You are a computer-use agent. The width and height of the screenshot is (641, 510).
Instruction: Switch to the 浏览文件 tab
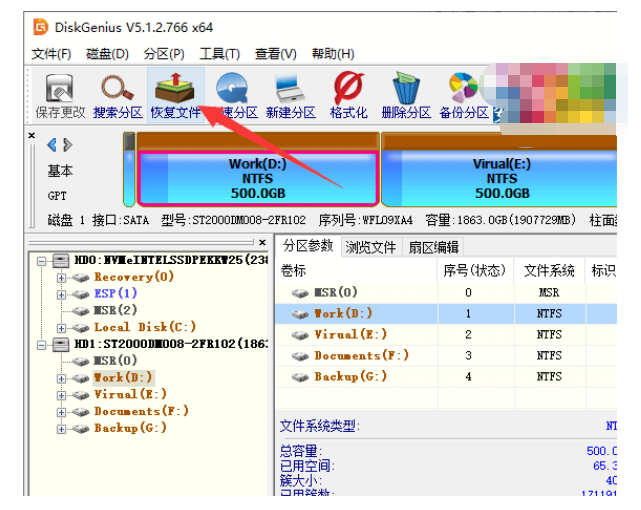pos(371,247)
